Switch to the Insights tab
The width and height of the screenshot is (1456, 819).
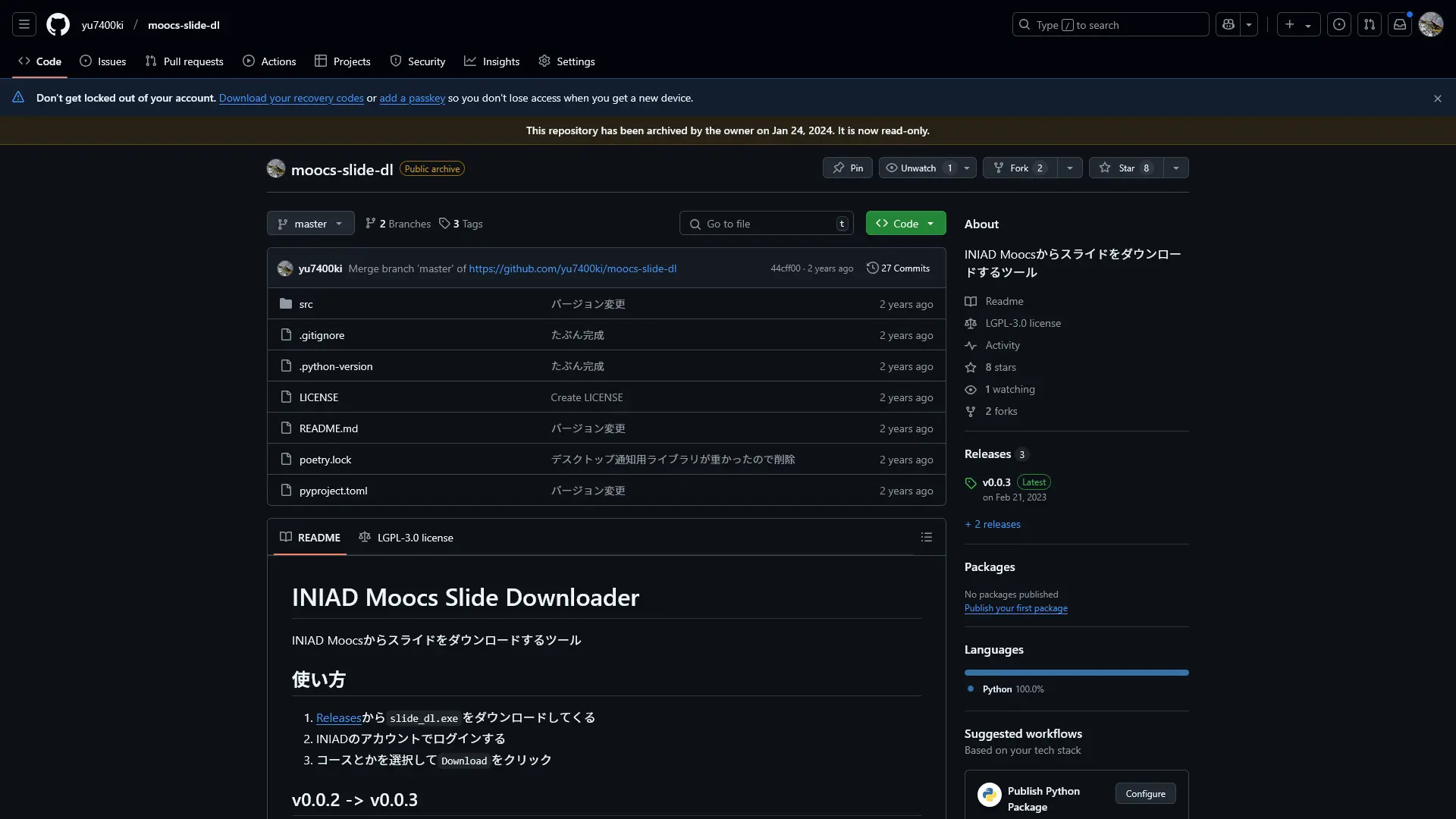[491, 61]
